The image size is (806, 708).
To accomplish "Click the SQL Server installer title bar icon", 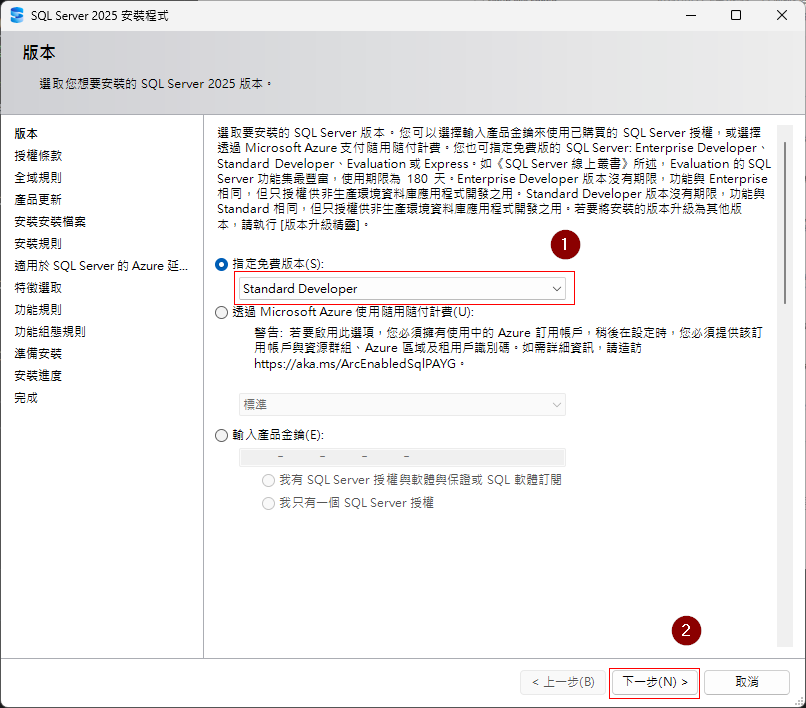I will click(x=17, y=15).
